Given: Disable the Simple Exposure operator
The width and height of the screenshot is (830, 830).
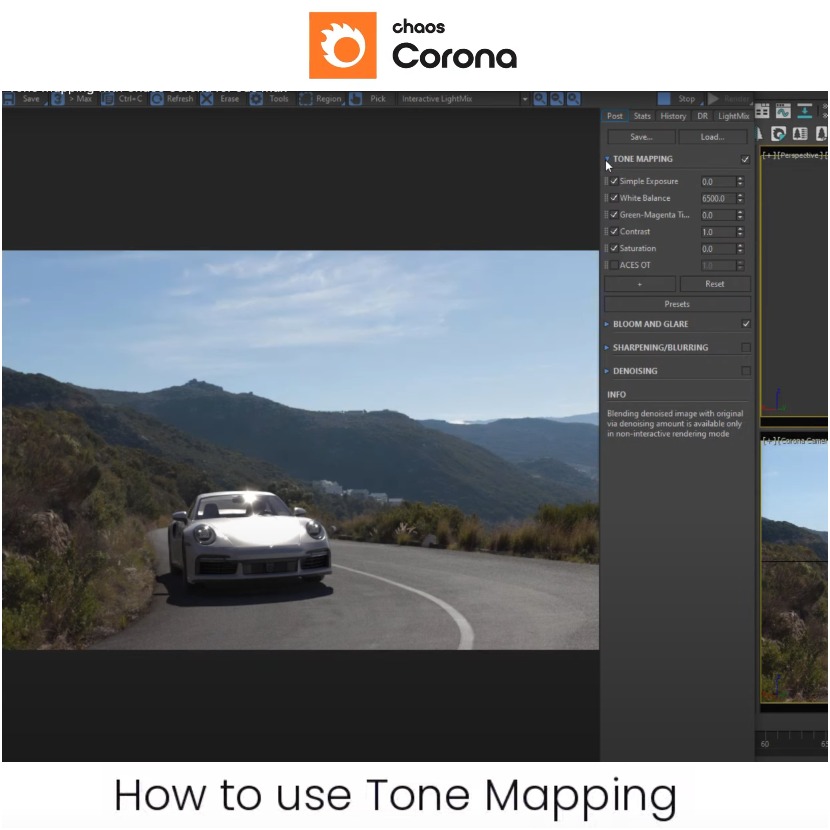Looking at the screenshot, I should tap(614, 181).
